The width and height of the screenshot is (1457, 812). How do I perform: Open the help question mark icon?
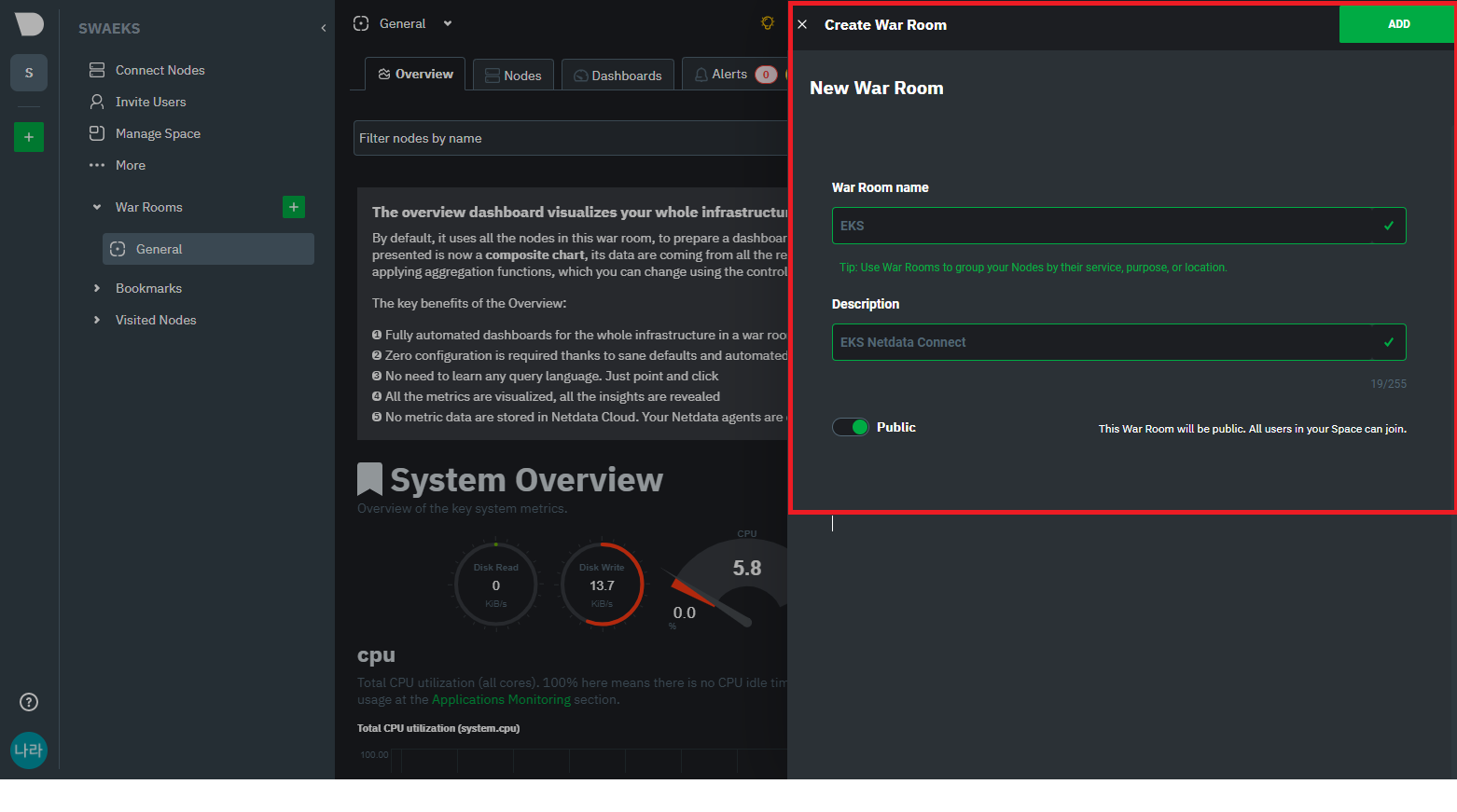pos(29,702)
